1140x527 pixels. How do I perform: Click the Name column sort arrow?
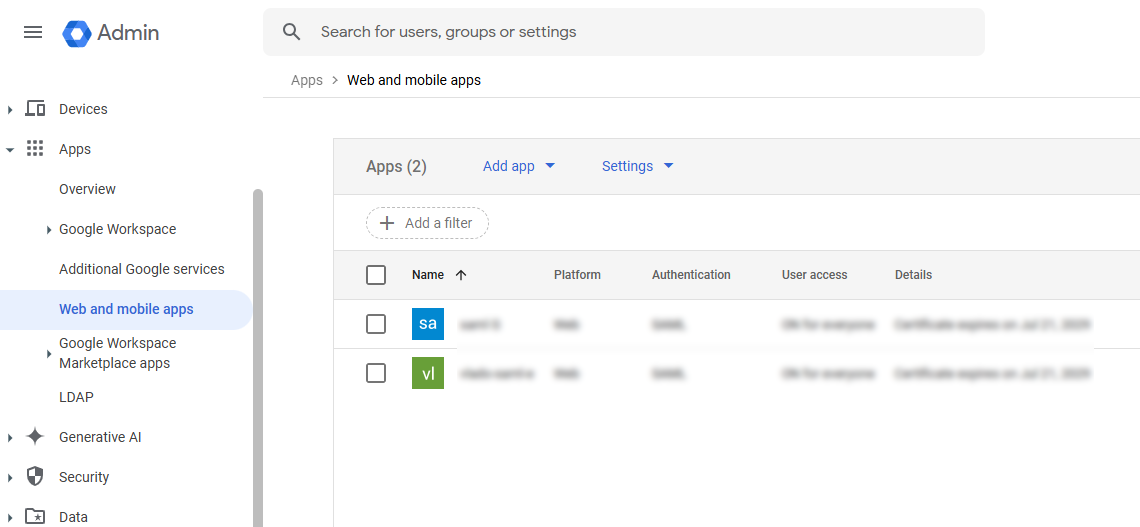(460, 275)
